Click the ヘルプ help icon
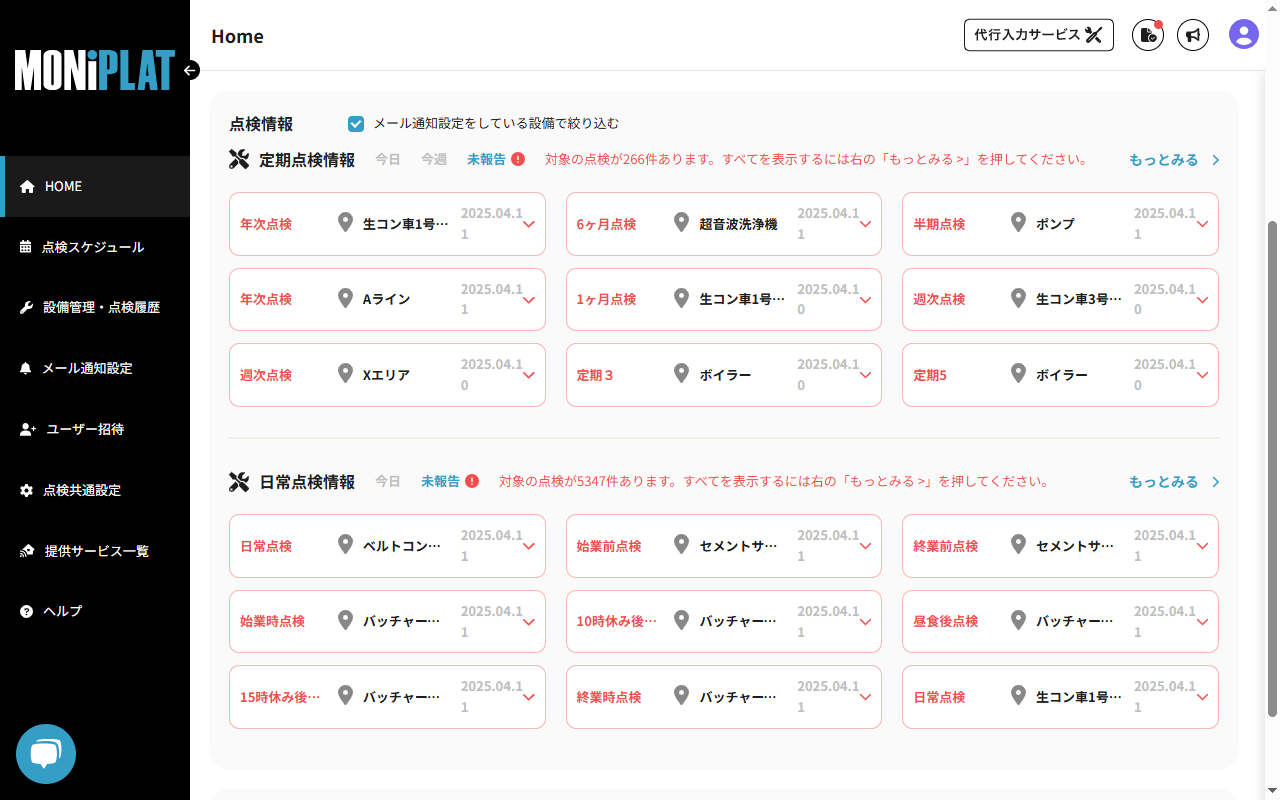 click(x=26, y=611)
